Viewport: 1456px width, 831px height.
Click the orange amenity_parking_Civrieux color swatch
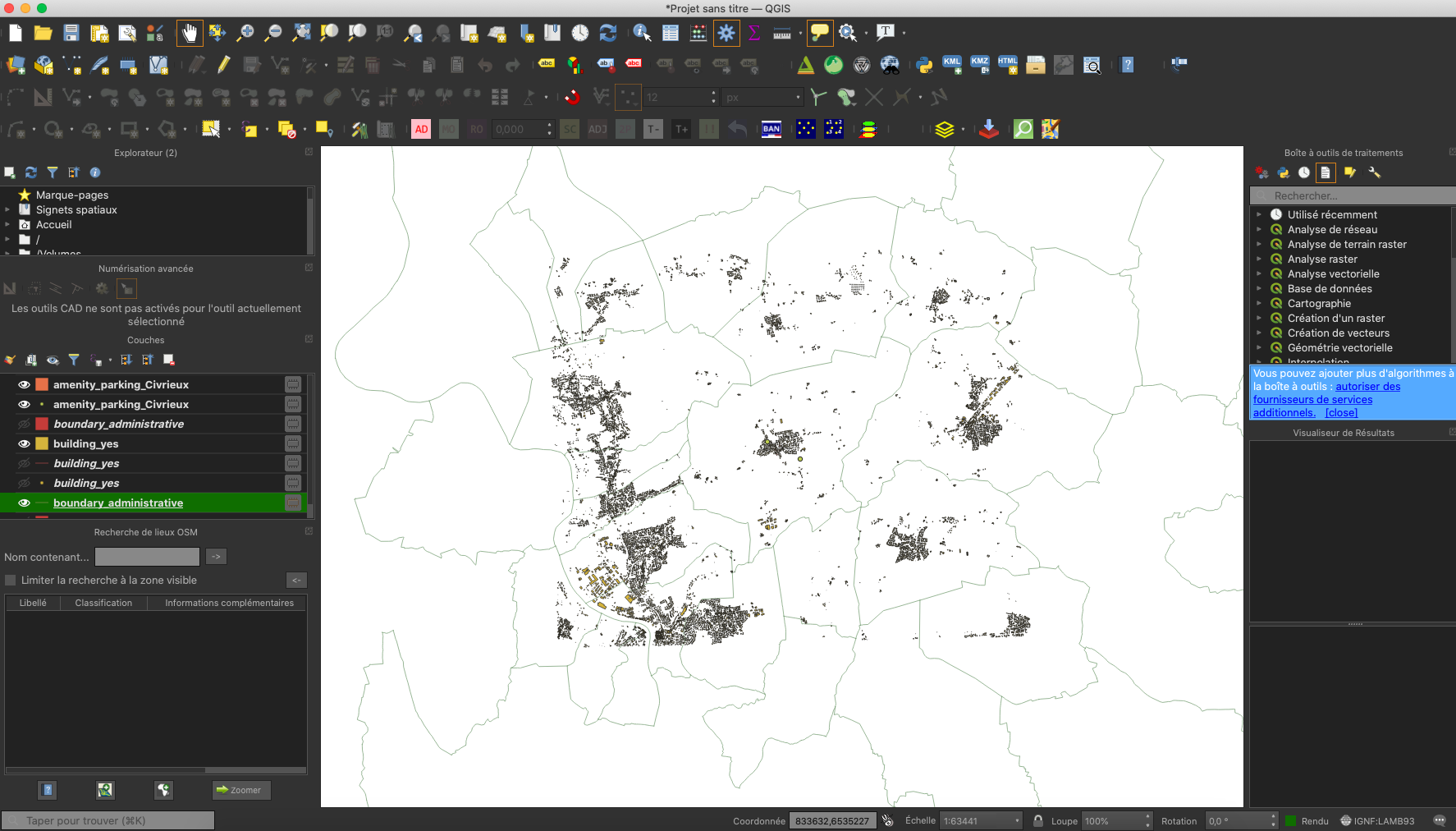click(x=42, y=384)
